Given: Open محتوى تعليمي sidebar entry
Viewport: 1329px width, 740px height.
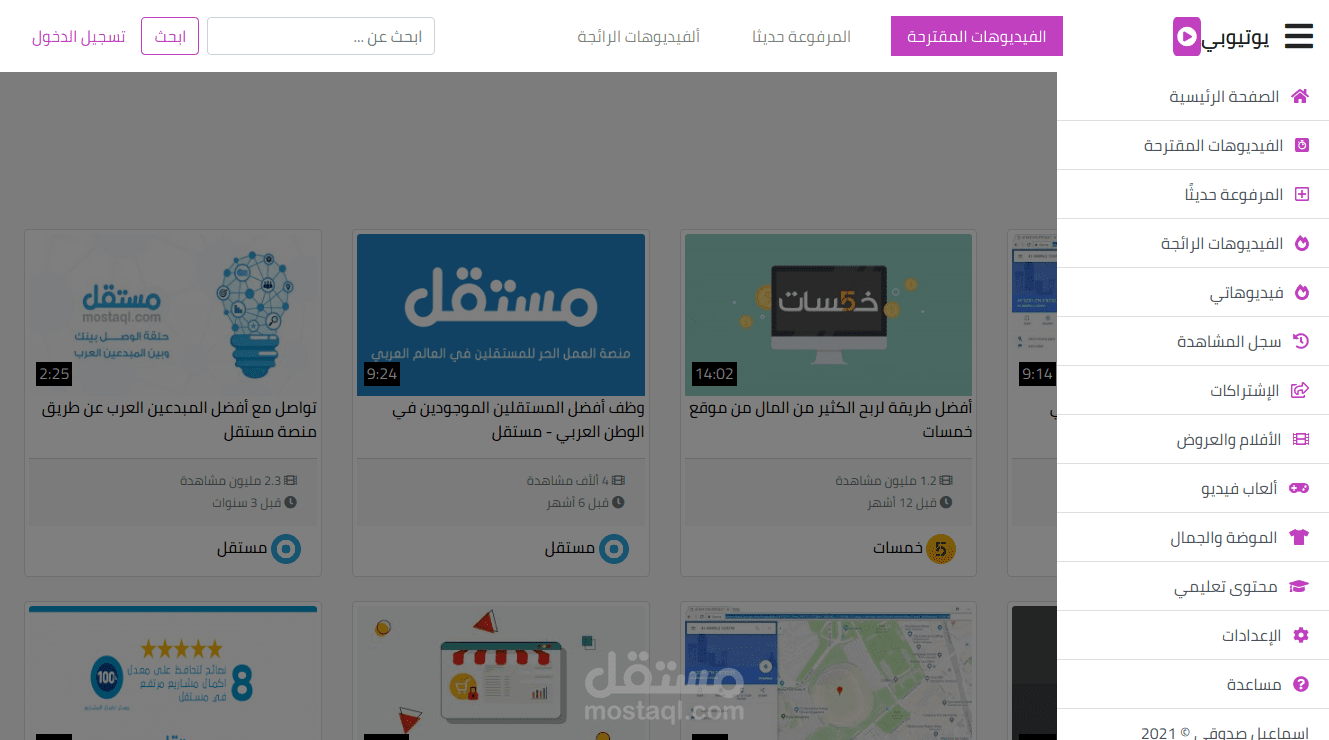Looking at the screenshot, I should coord(1193,587).
